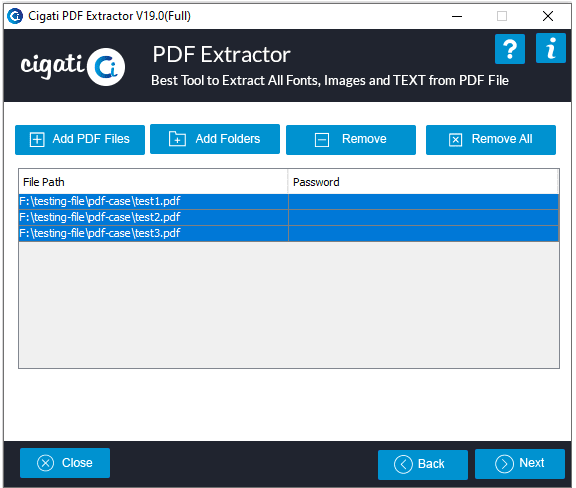Click Add PDF Files button
This screenshot has height=488, width=576.
click(80, 140)
